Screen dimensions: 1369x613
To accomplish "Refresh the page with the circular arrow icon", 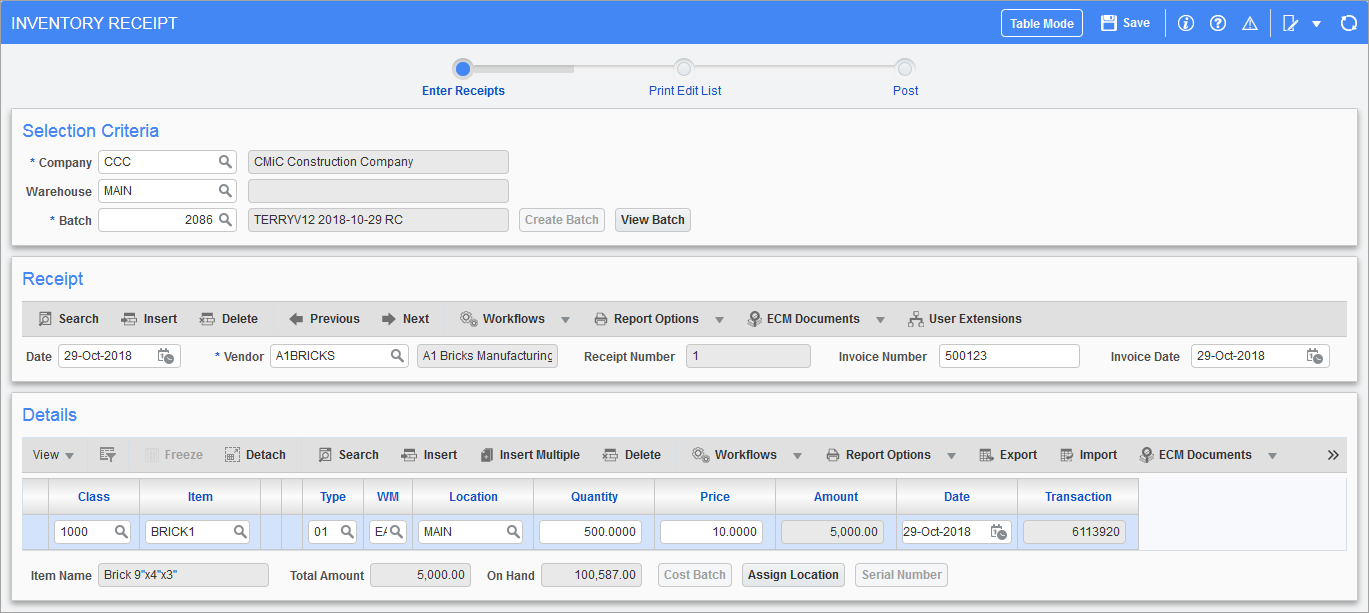I will (x=1348, y=22).
